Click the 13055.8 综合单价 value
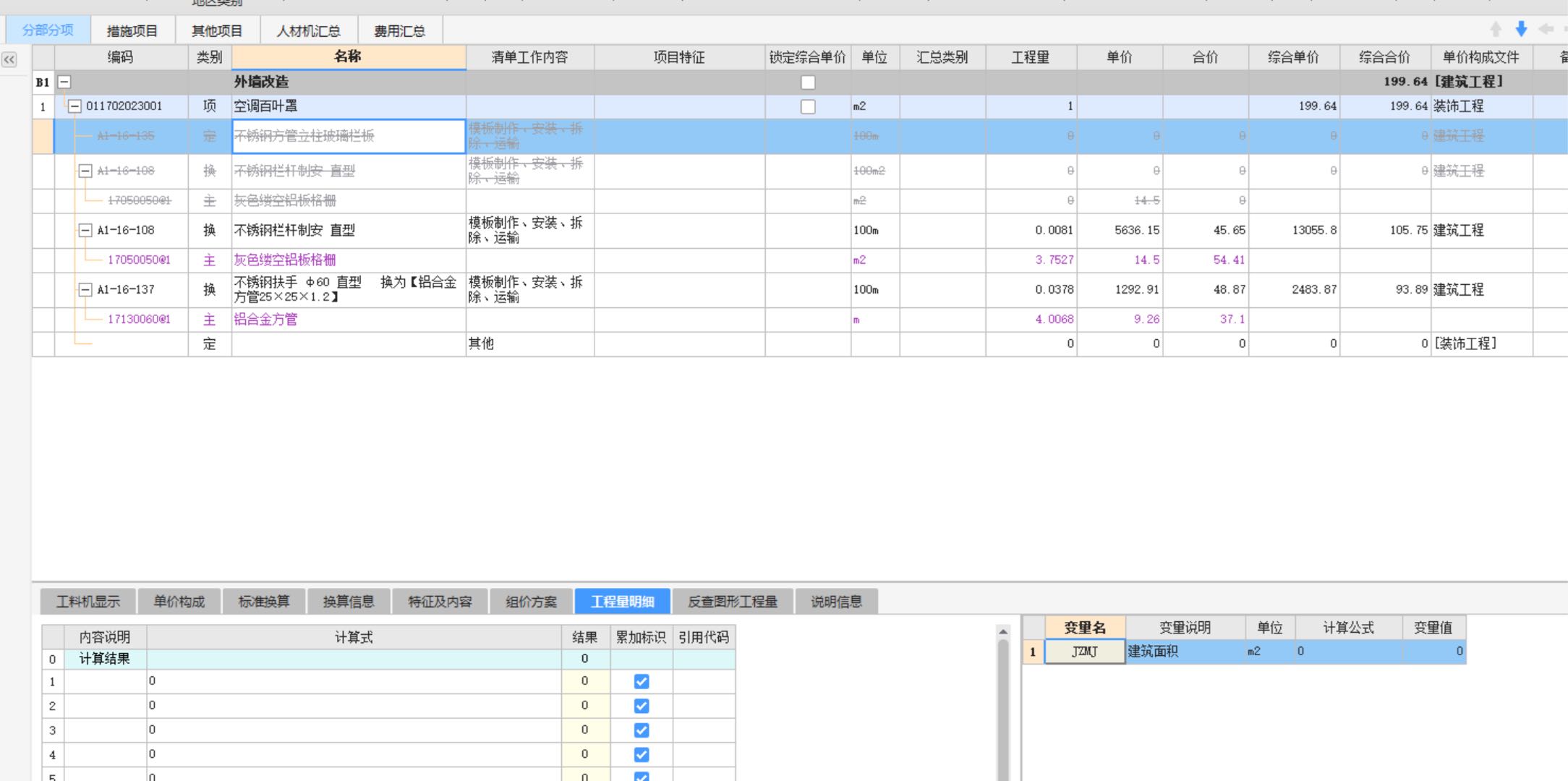Viewport: 1568px width, 781px height. click(x=1314, y=231)
